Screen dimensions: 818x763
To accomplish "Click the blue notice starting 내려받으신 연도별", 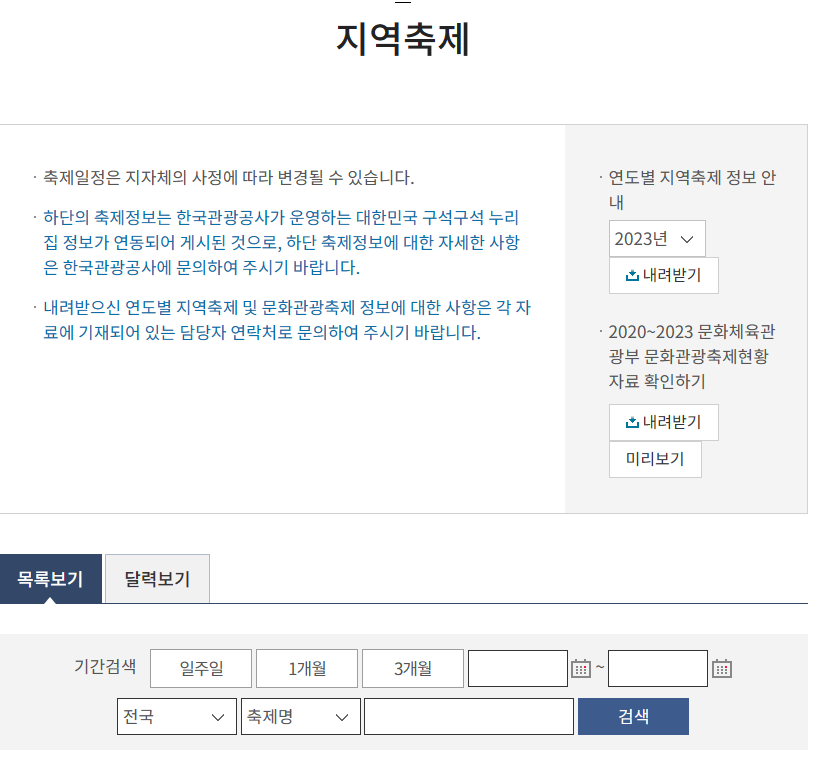I will click(287, 320).
